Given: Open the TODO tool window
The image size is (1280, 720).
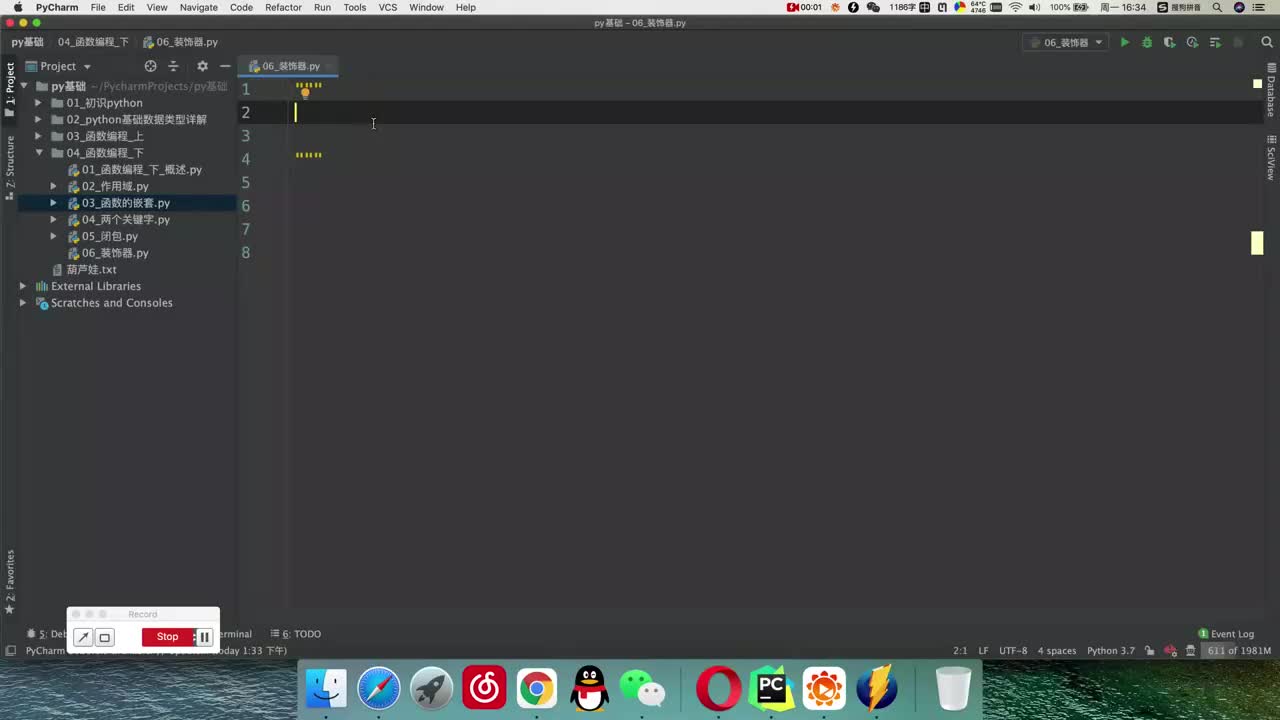Looking at the screenshot, I should tap(296, 634).
